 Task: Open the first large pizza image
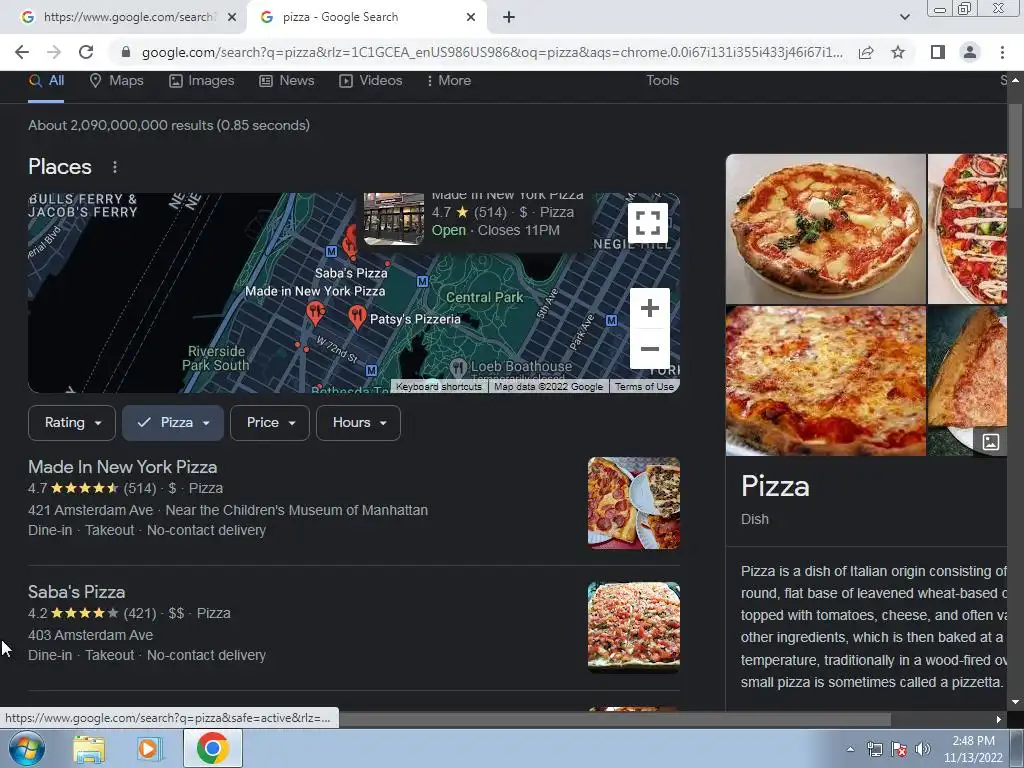825,229
